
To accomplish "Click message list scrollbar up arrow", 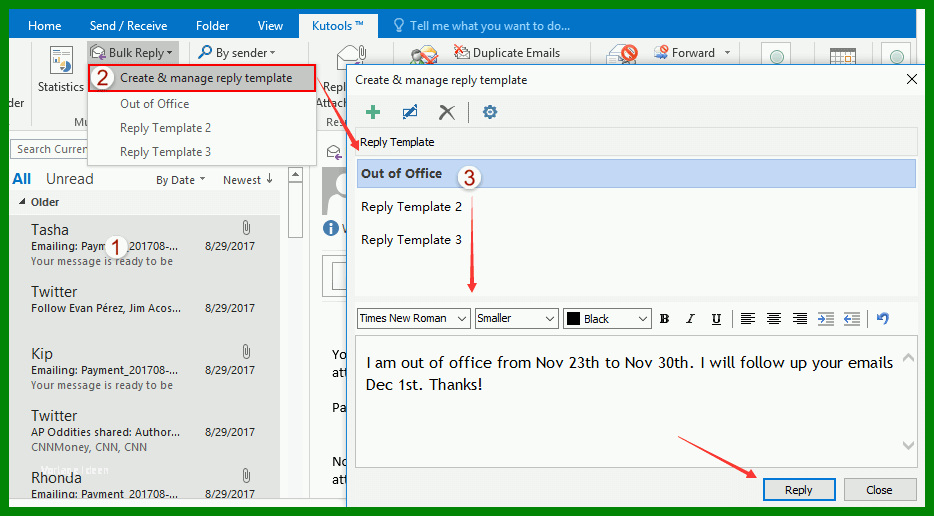I will click(x=295, y=175).
